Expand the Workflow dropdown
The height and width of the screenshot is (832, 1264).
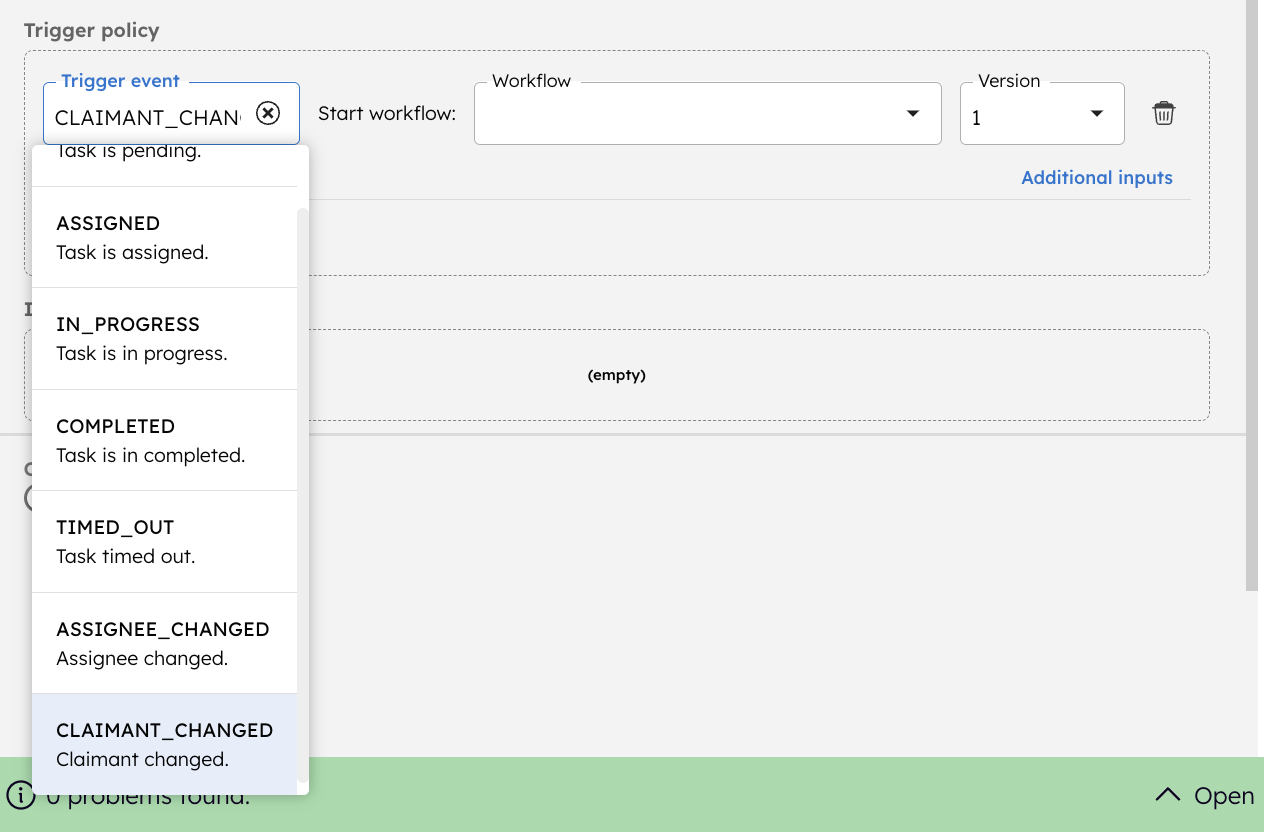(x=912, y=114)
